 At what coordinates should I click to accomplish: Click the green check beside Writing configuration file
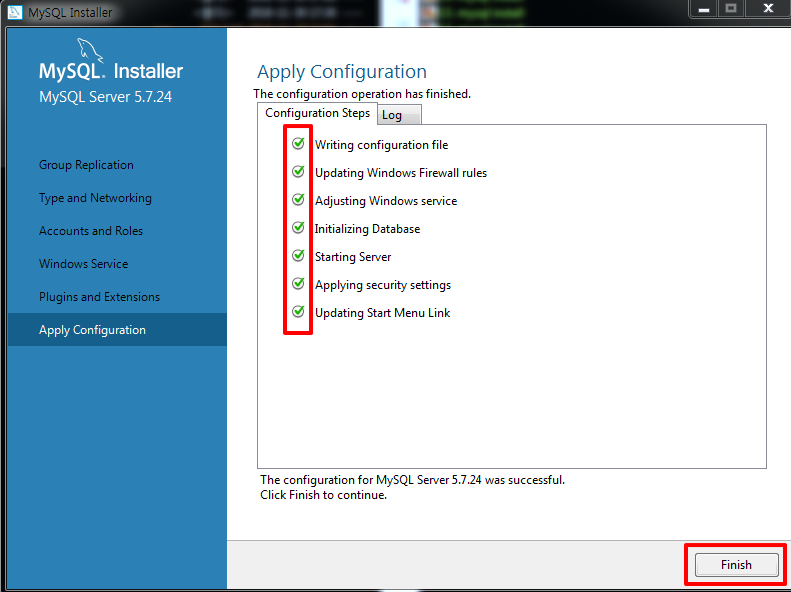298,144
